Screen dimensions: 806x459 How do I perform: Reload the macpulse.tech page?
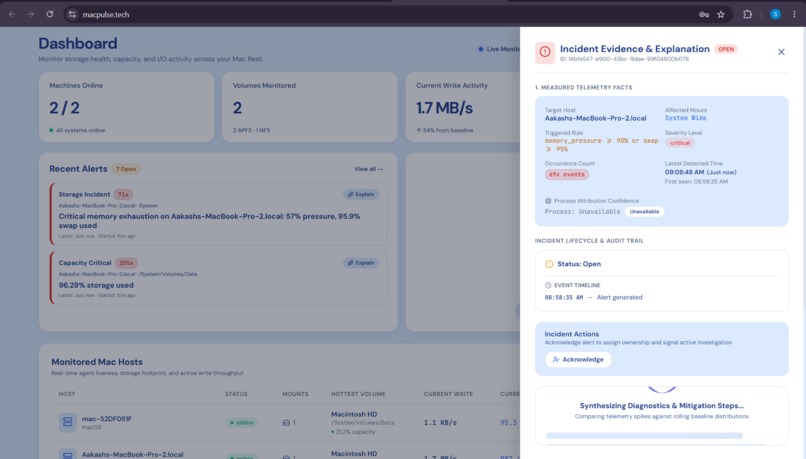(49, 14)
